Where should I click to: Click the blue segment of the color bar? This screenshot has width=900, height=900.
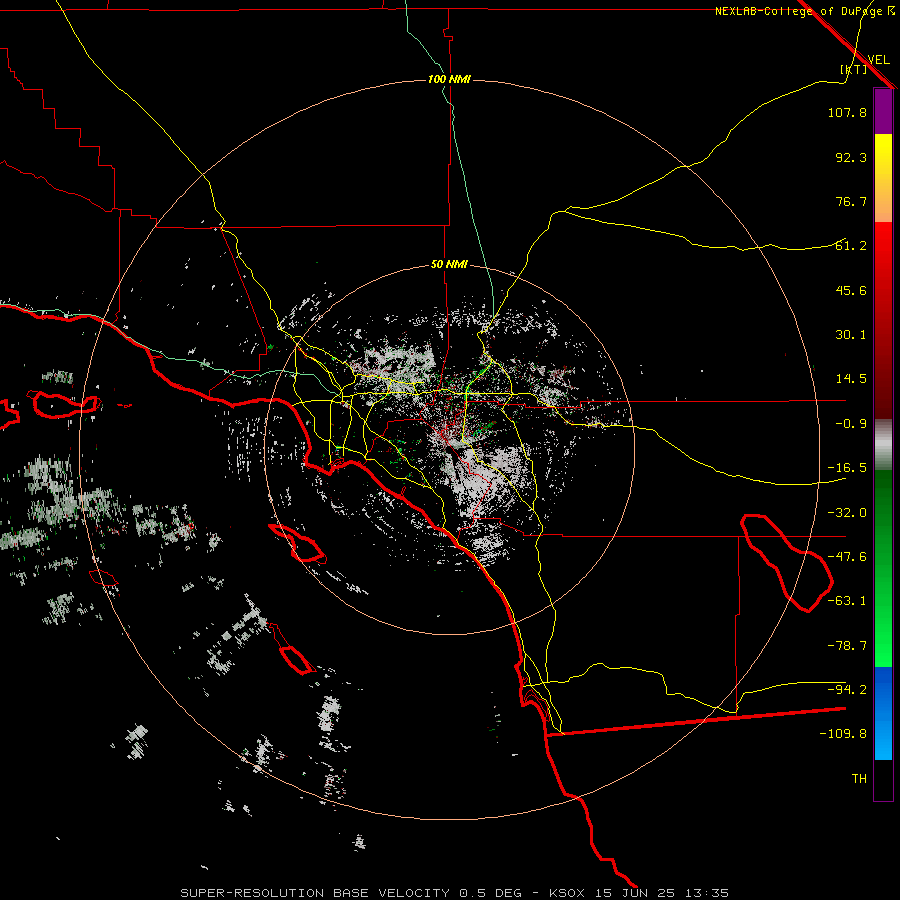pos(883,713)
